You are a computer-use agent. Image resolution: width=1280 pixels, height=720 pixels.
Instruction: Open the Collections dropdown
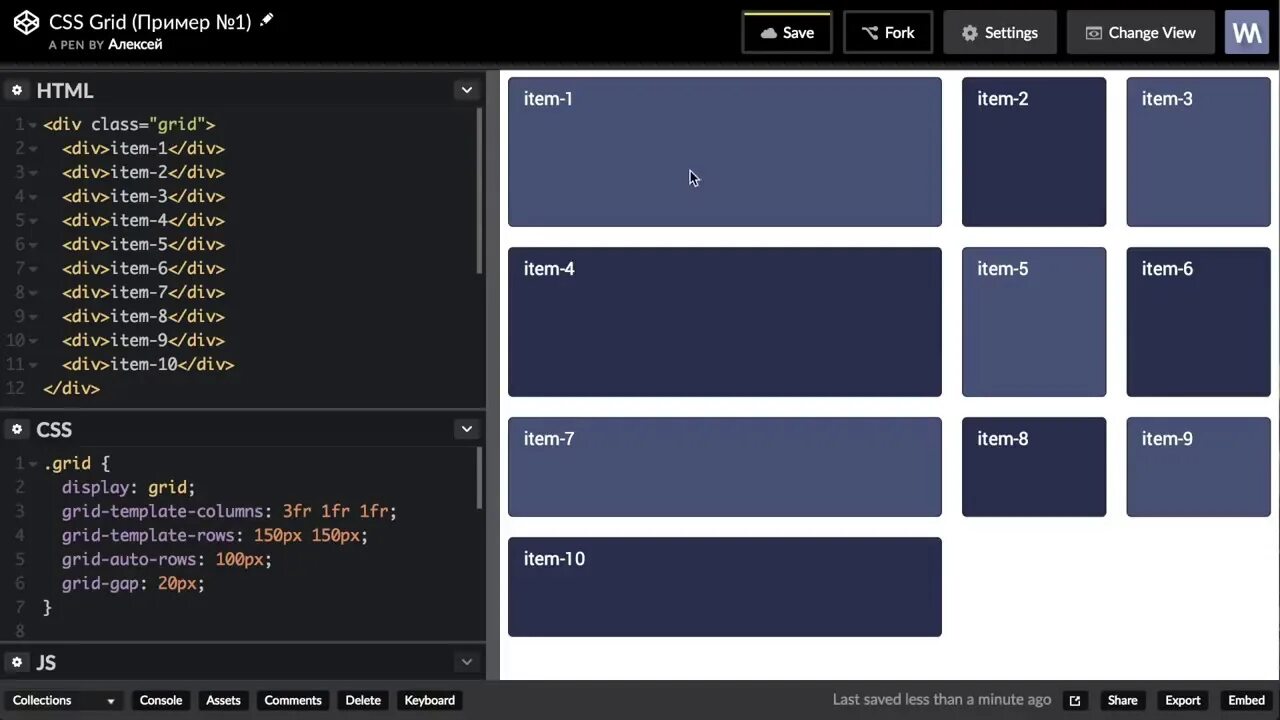tap(63, 700)
